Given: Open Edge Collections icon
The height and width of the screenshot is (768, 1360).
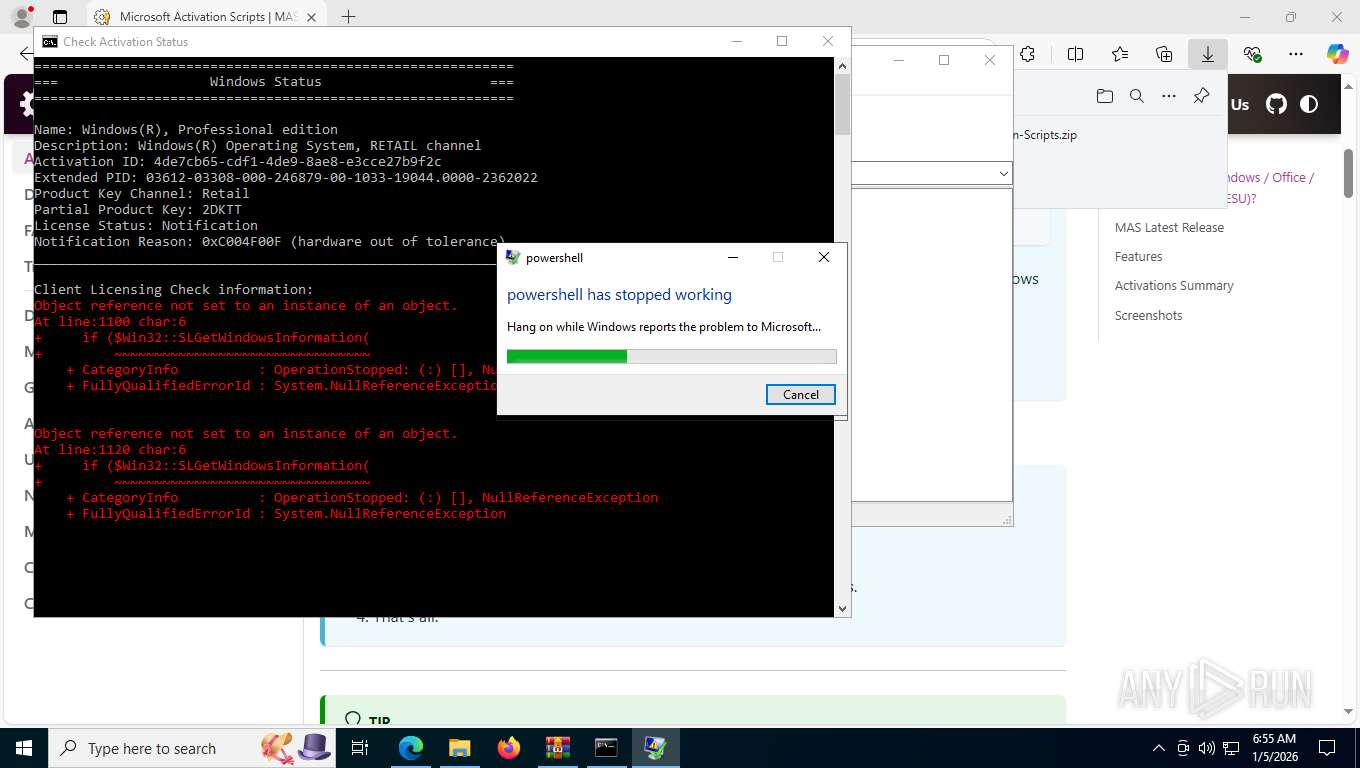Looking at the screenshot, I should 1164,54.
